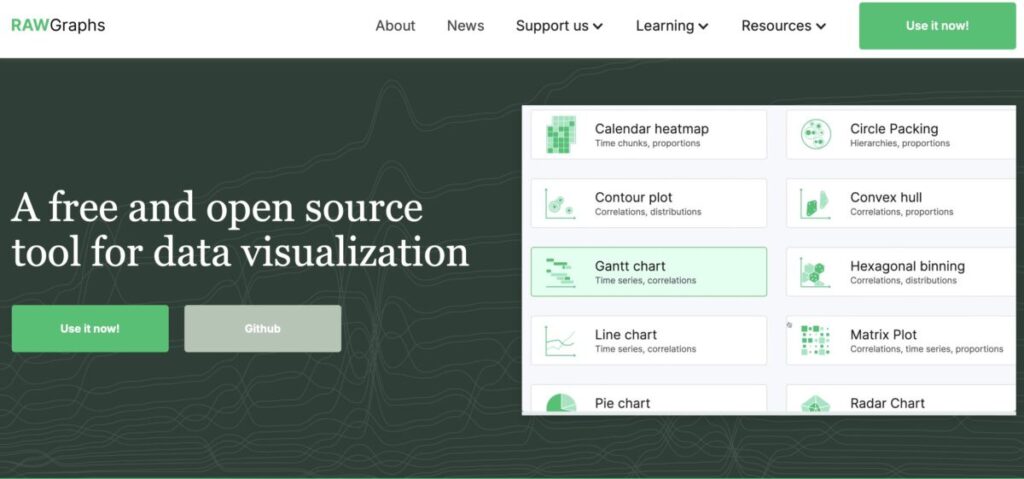
Task: Click the Calendar heatmap chart icon
Action: (x=561, y=135)
